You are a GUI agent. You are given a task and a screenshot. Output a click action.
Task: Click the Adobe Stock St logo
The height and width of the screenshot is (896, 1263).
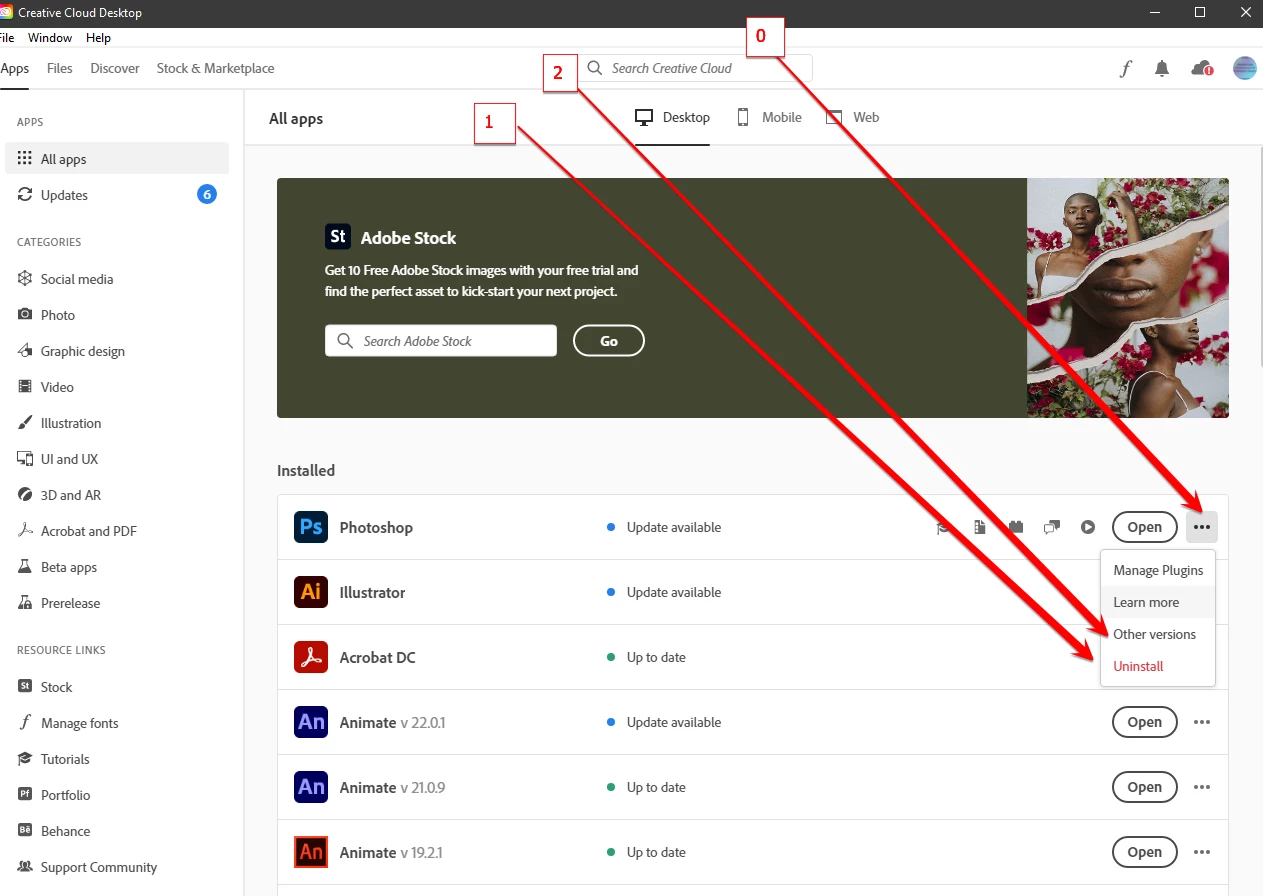click(338, 237)
